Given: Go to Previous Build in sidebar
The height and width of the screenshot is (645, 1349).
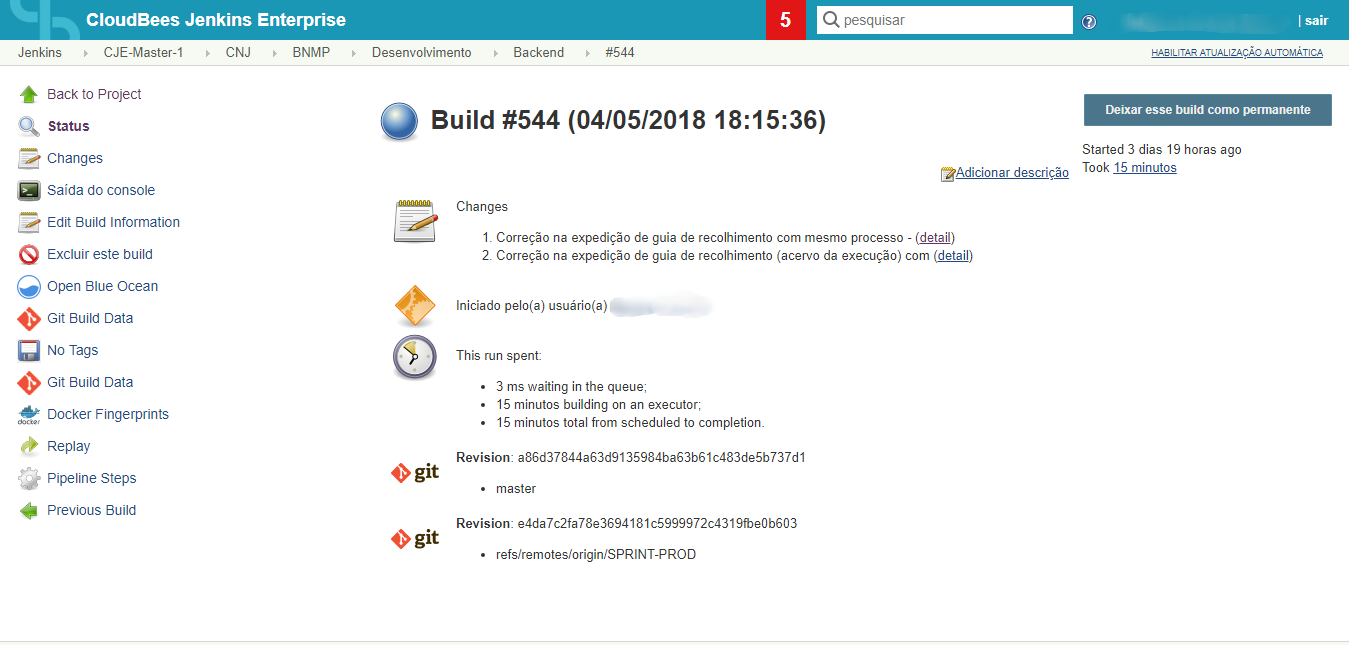Looking at the screenshot, I should pos(91,510).
